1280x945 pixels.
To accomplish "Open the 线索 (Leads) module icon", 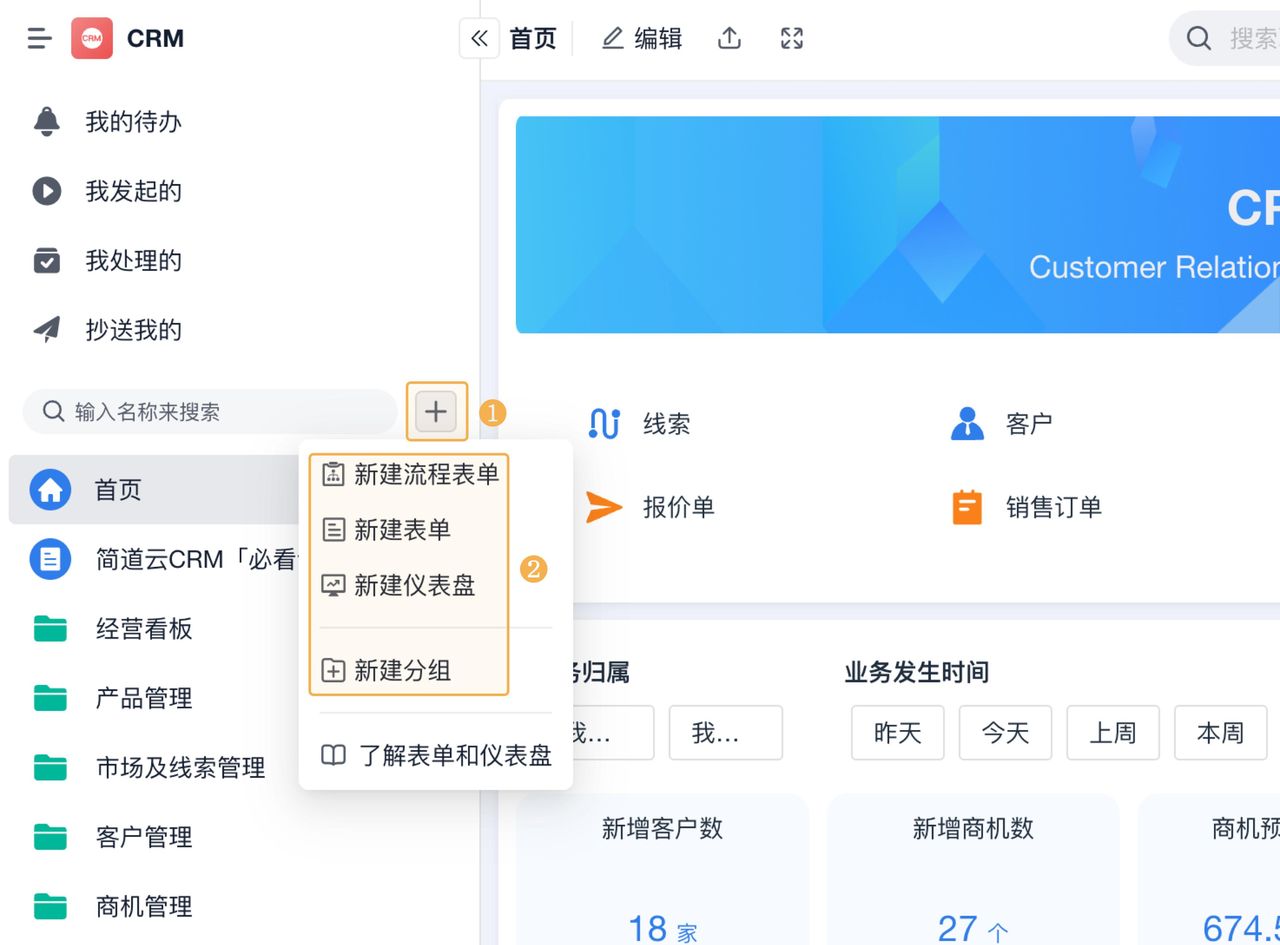I will [604, 423].
